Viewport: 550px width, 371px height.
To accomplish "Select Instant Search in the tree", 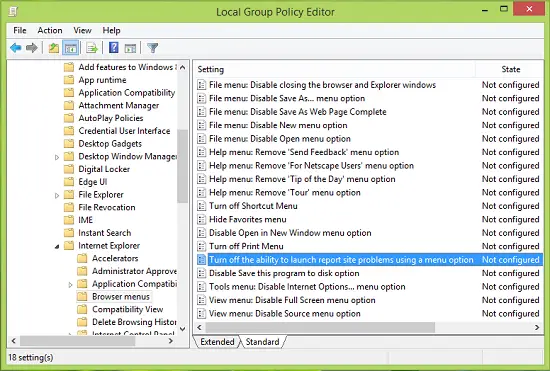I will 105,232.
